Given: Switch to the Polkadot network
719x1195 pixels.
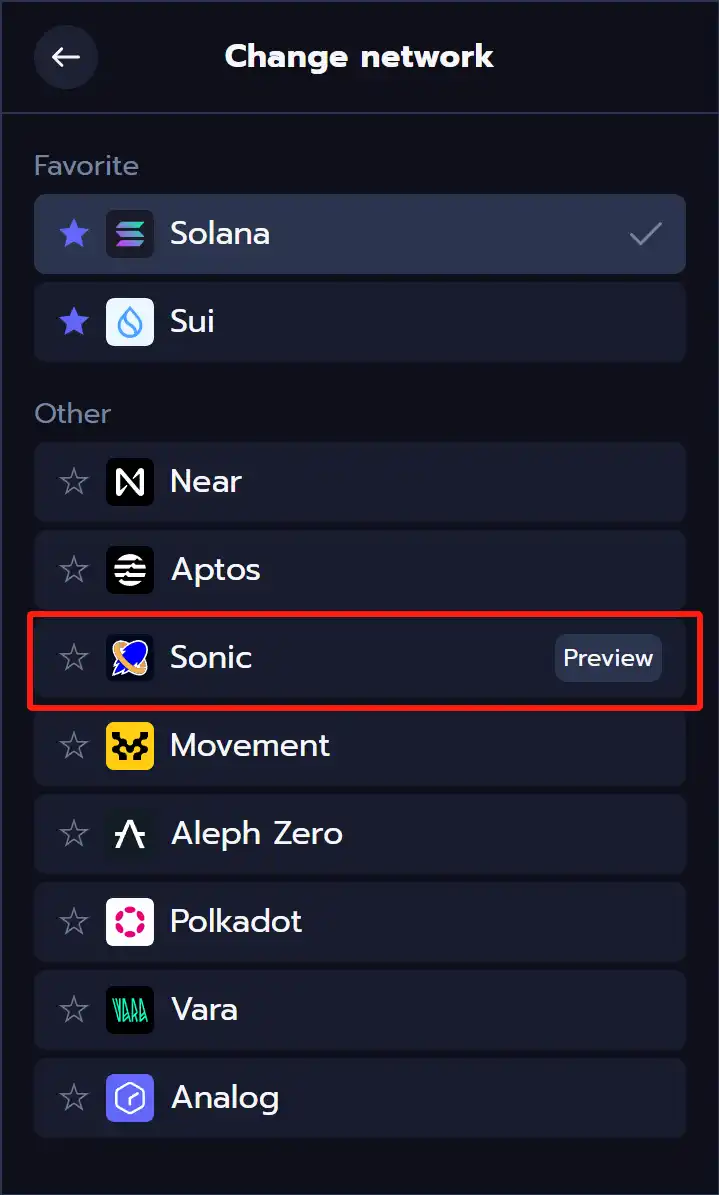Looking at the screenshot, I should (x=360, y=922).
